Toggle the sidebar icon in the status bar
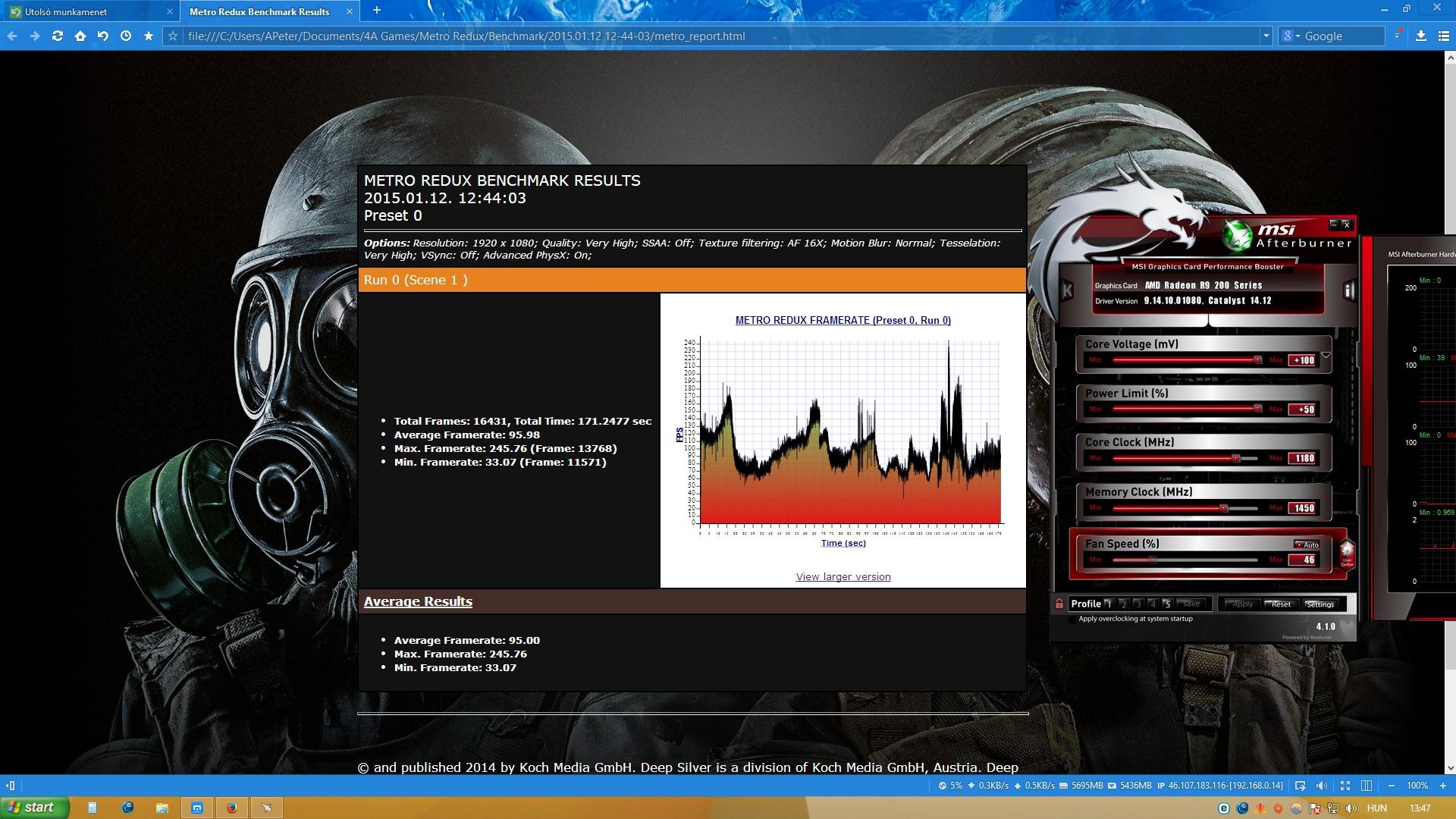This screenshot has height=819, width=1456. (x=11, y=786)
